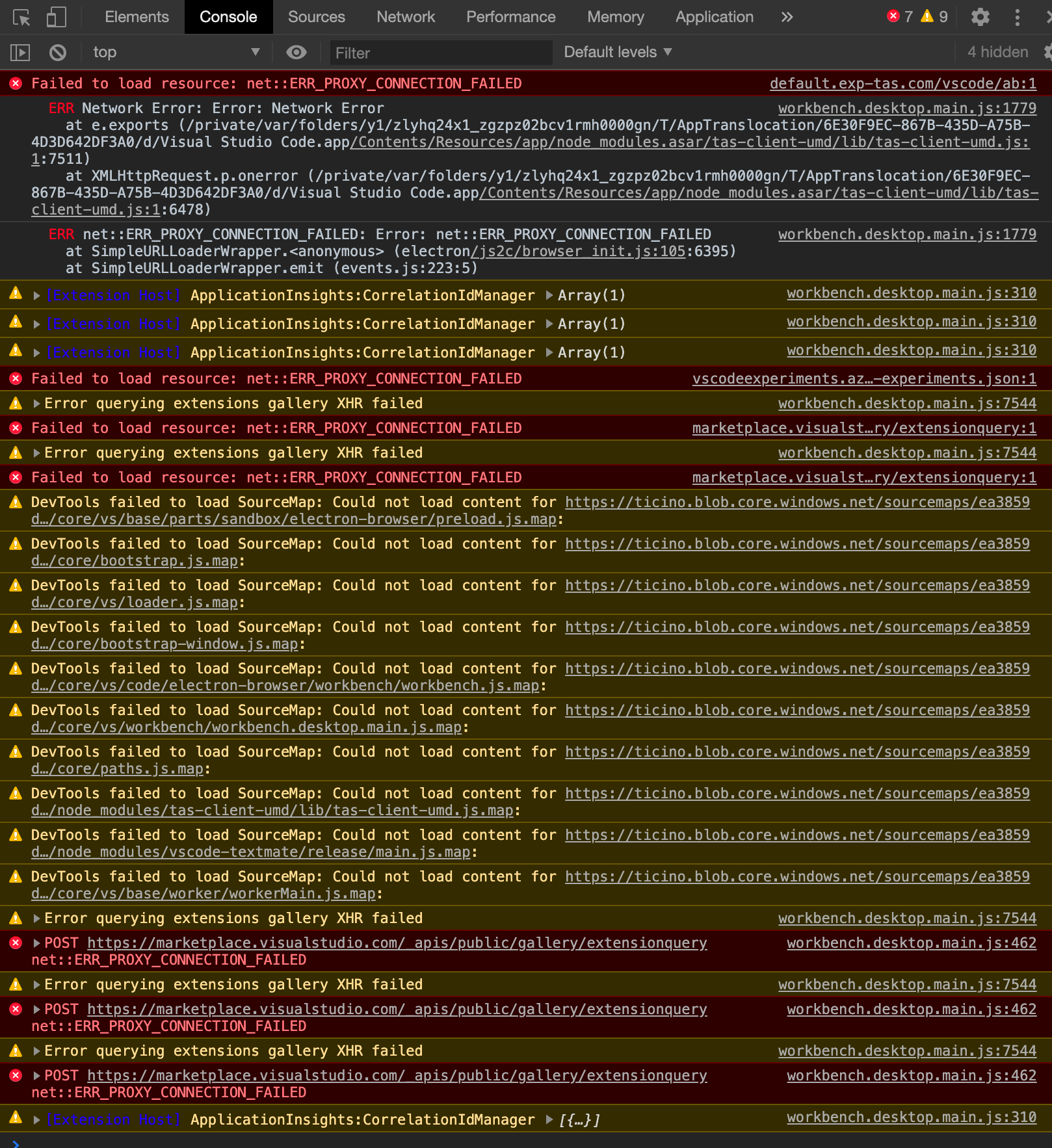The image size is (1052, 1148).
Task: Open the Default levels dropdown
Action: 616,52
